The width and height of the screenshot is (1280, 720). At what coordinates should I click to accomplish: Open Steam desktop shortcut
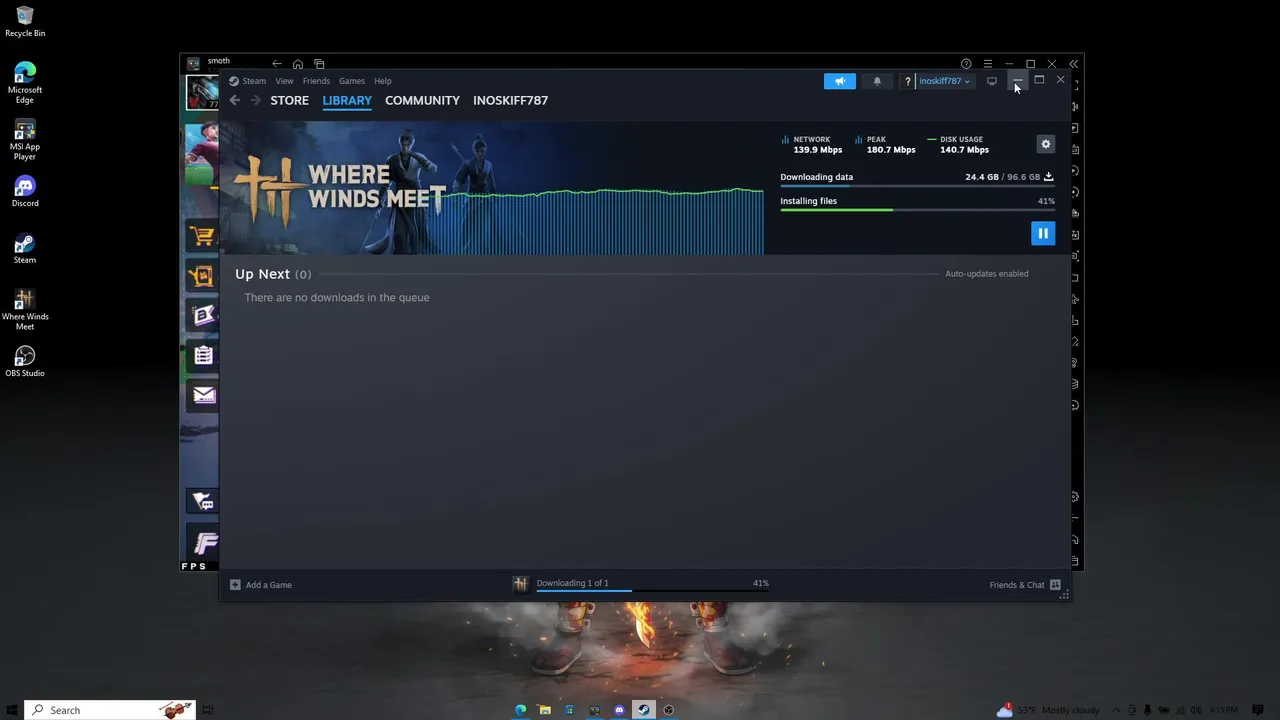(x=25, y=248)
